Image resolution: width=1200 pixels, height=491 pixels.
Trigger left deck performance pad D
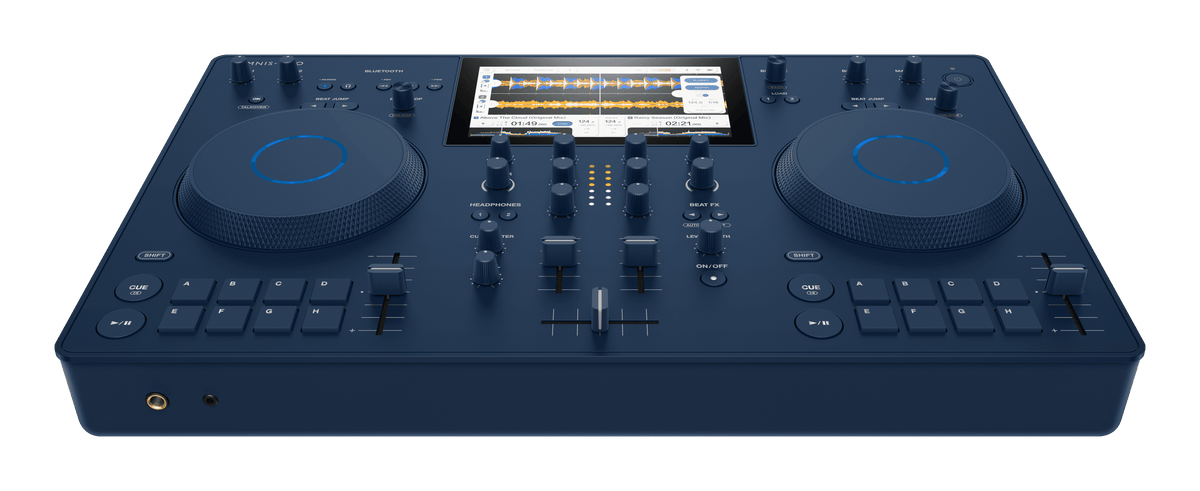tap(331, 291)
